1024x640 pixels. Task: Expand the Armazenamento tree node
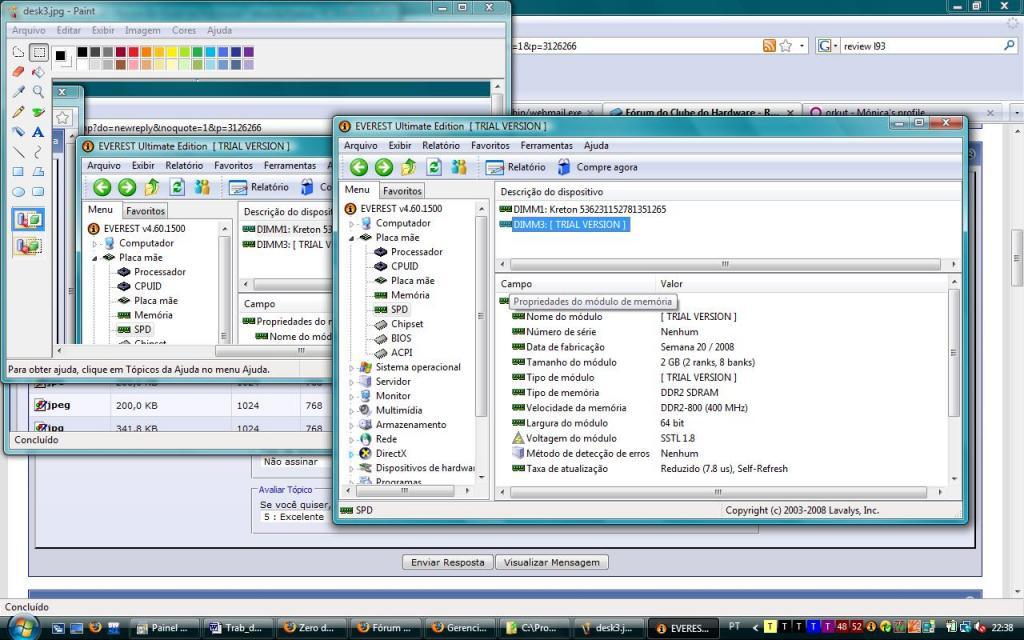pos(351,425)
